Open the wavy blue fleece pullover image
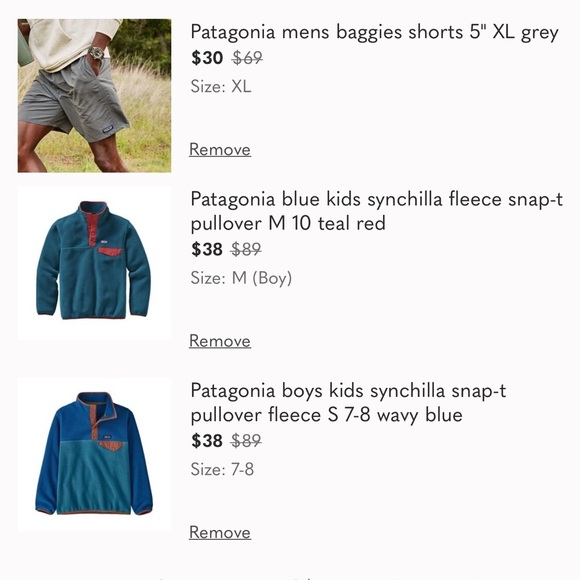 (x=94, y=454)
